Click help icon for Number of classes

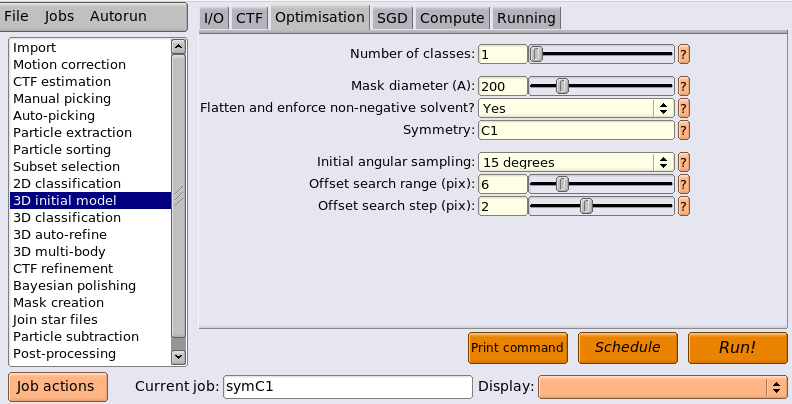(x=683, y=54)
